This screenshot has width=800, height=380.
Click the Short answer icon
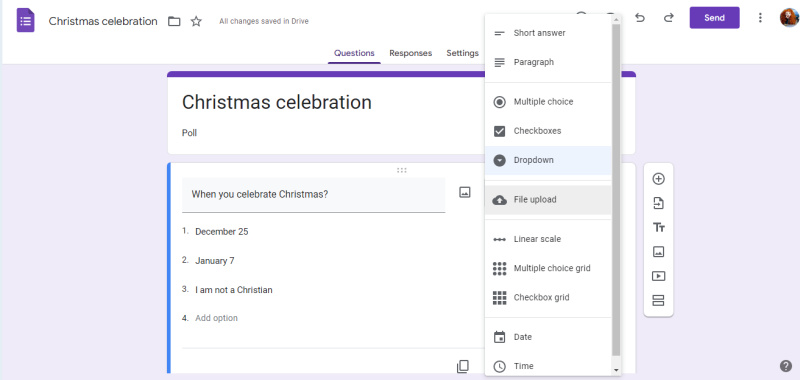499,33
